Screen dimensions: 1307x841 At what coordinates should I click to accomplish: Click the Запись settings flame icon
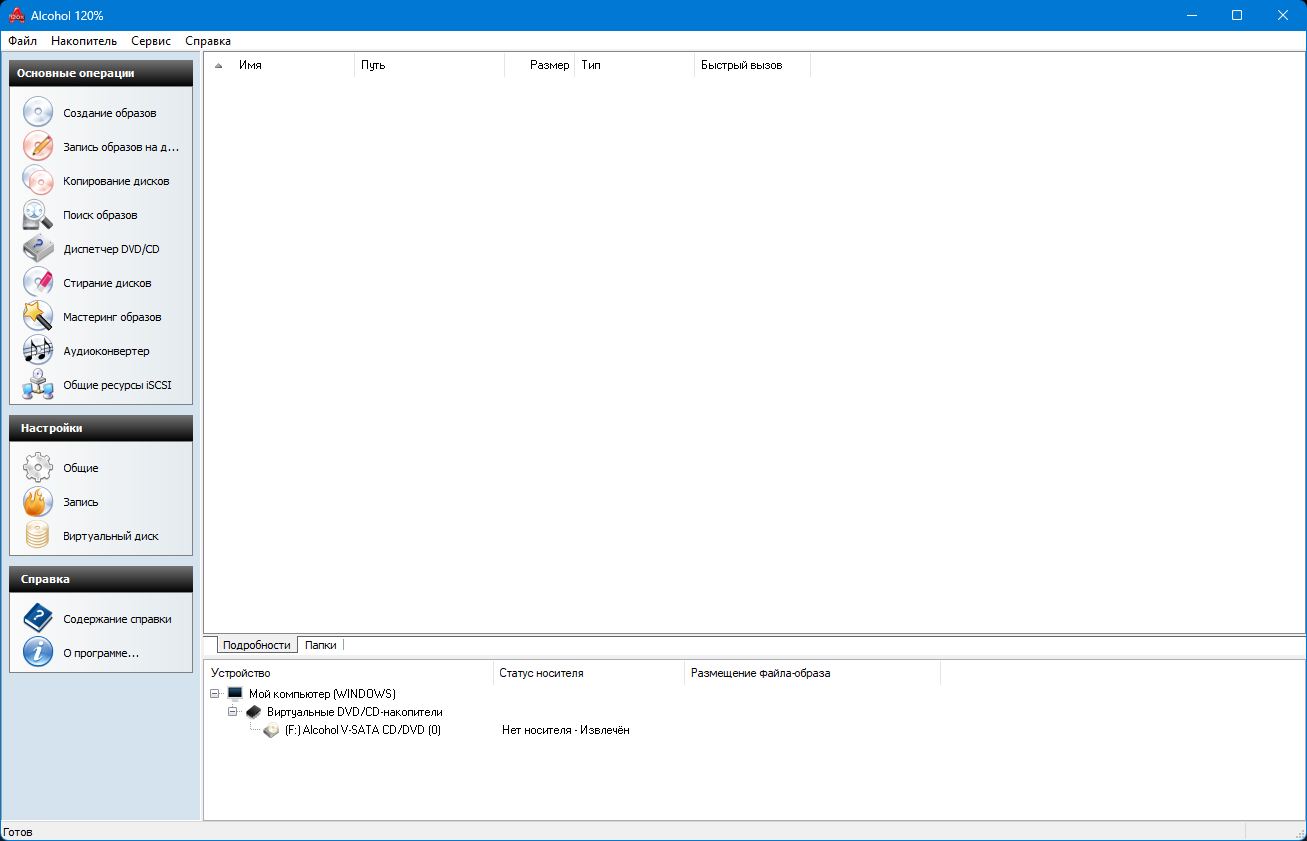pyautogui.click(x=38, y=501)
